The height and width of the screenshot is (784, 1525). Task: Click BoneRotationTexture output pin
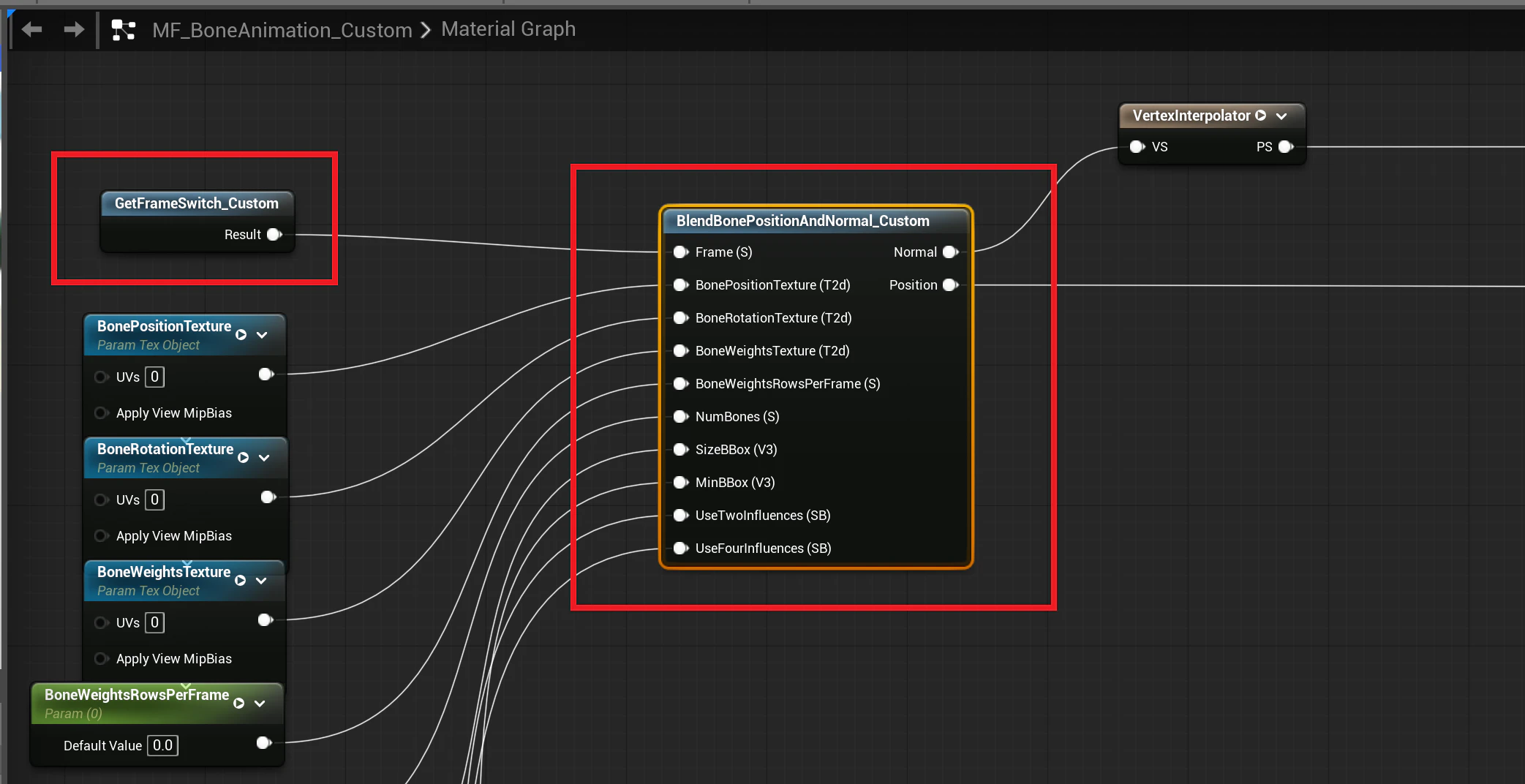tap(268, 497)
